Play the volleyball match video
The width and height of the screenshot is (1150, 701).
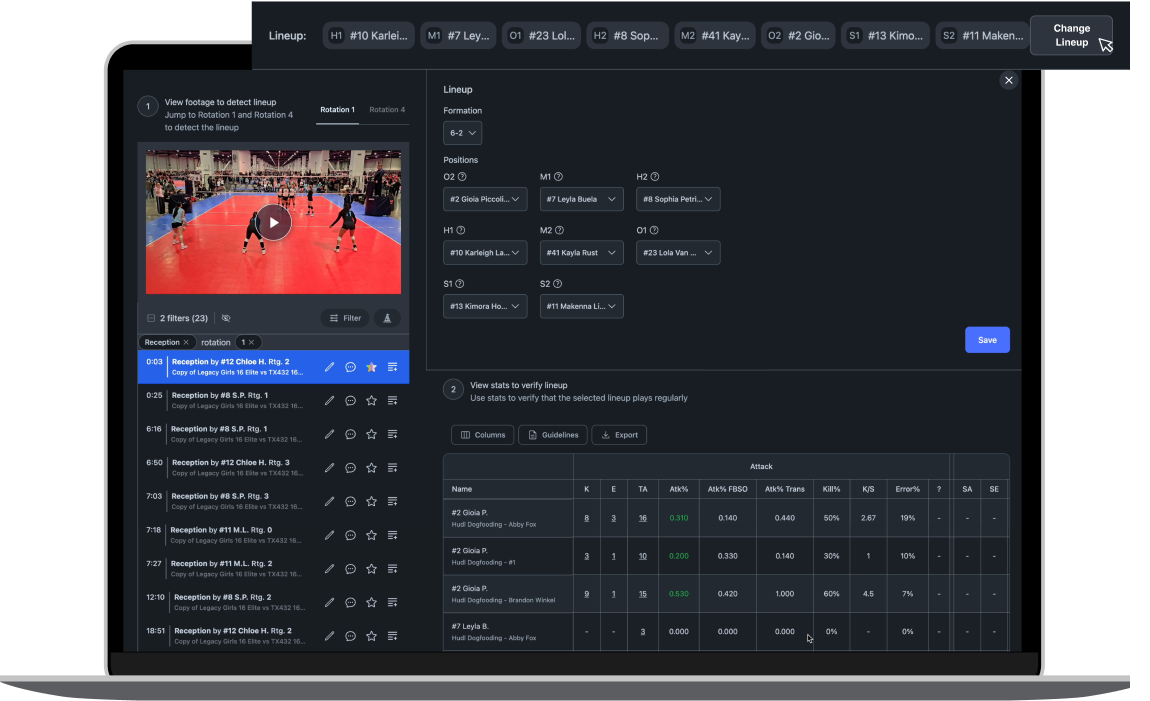click(x=273, y=222)
